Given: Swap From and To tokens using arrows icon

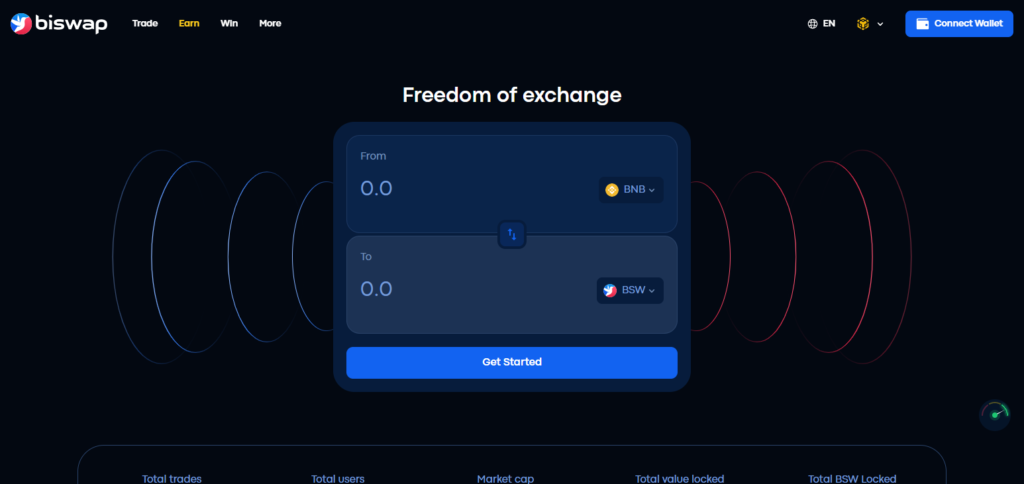Looking at the screenshot, I should tap(512, 234).
